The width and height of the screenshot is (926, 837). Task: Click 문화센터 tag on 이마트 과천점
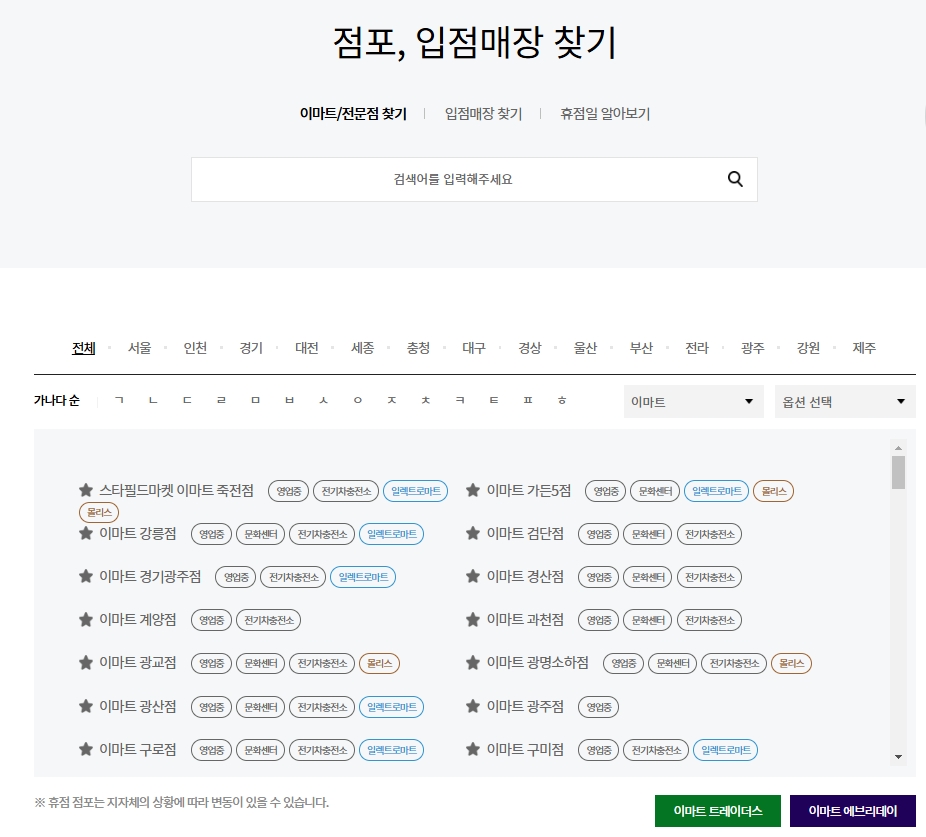648,620
